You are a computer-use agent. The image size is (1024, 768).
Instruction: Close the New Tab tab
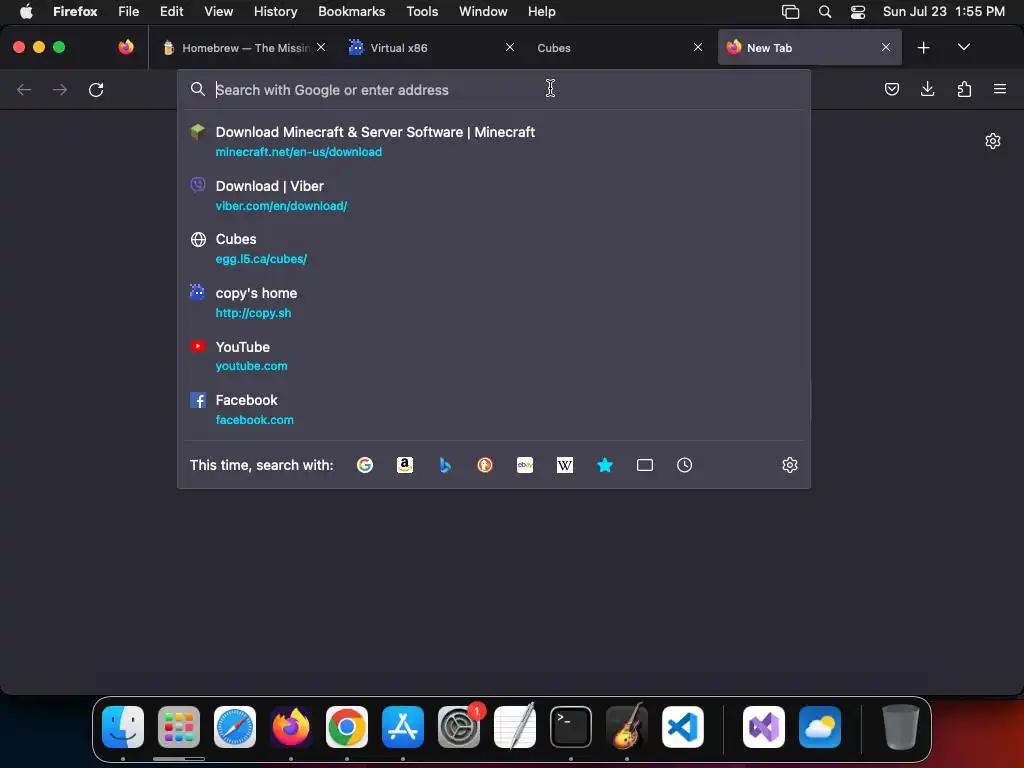coord(886,47)
